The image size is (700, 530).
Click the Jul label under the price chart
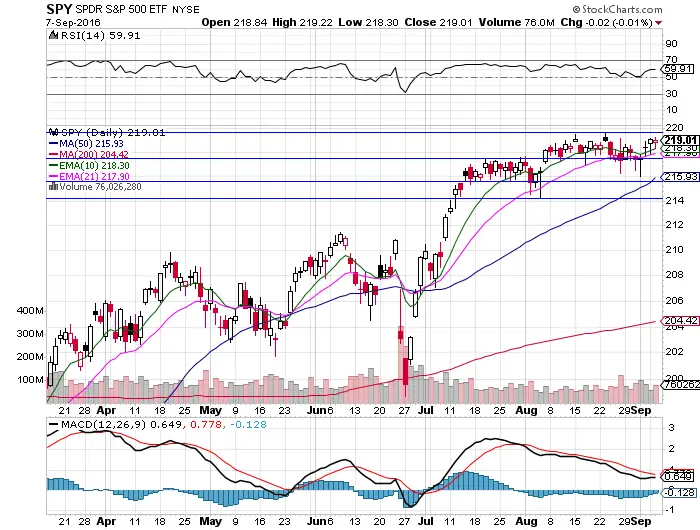(425, 410)
